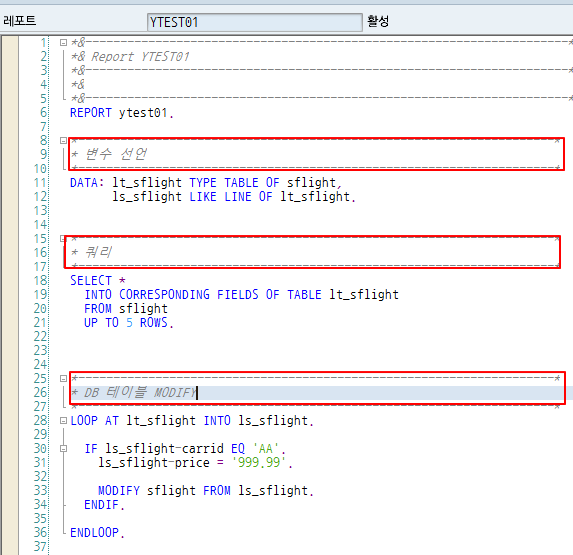
Task: Click line number 13 in the gutter
Action: 41,210
